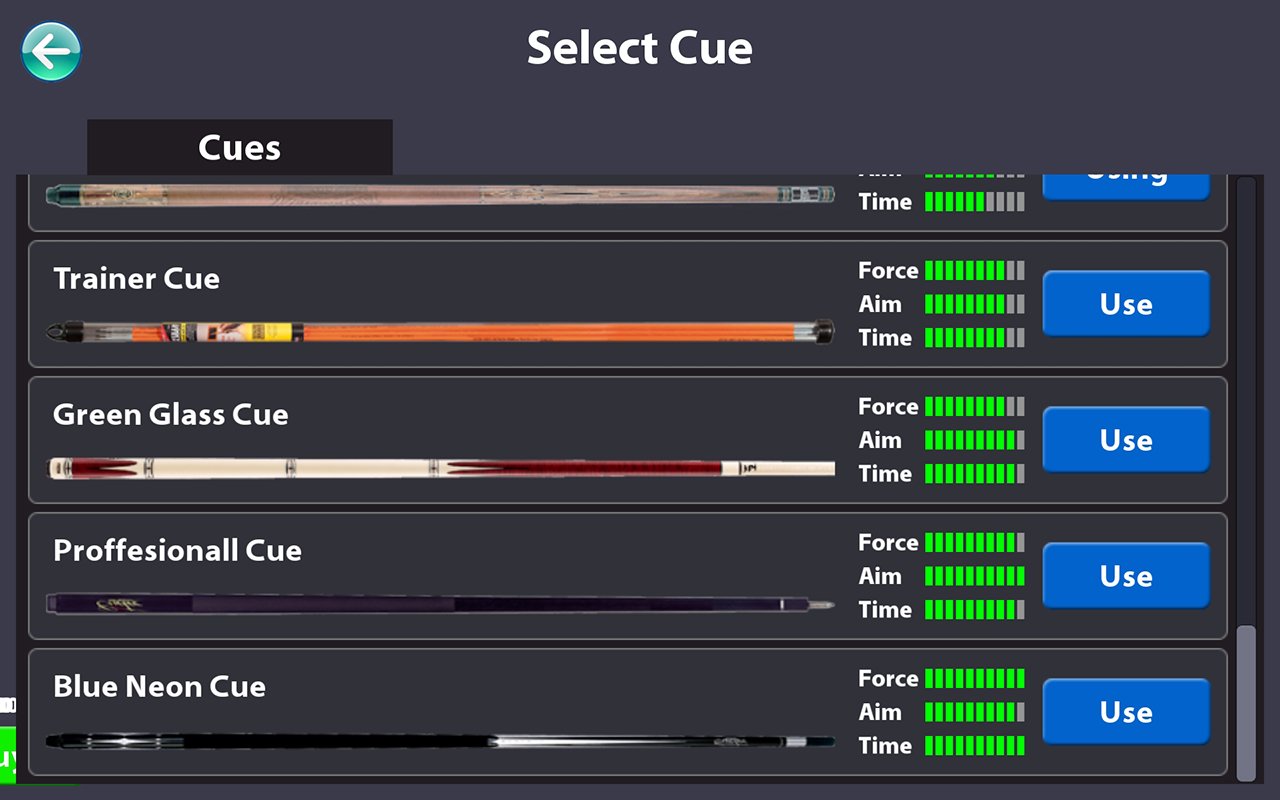Image resolution: width=1280 pixels, height=800 pixels.
Task: Tap the green Buy button at left edge
Action: tap(8, 756)
